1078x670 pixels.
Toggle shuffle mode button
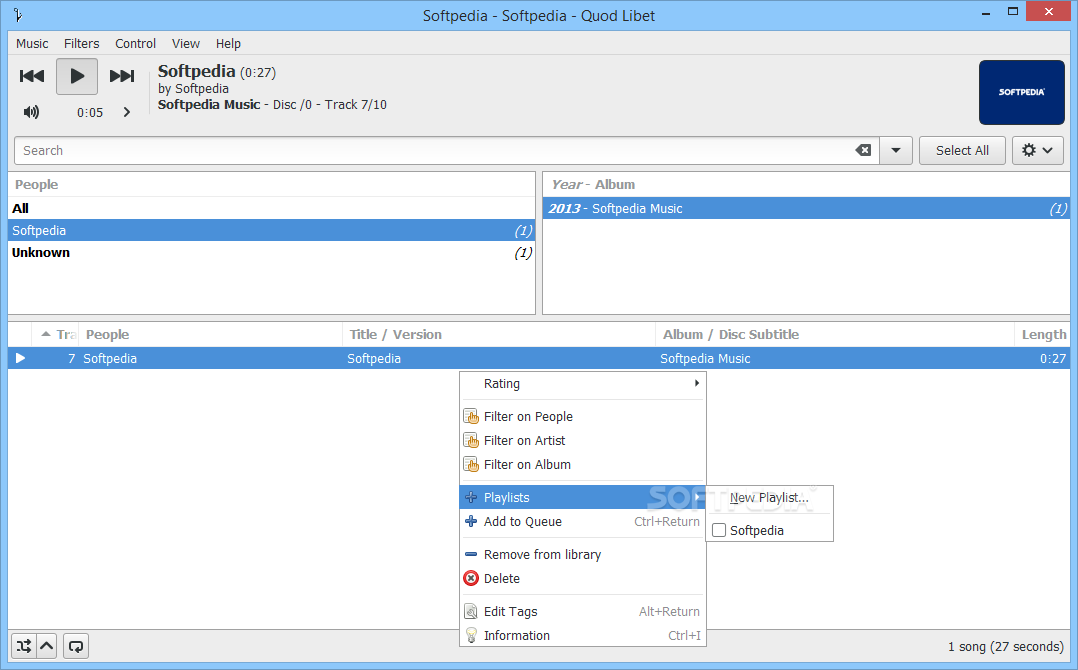[24, 646]
